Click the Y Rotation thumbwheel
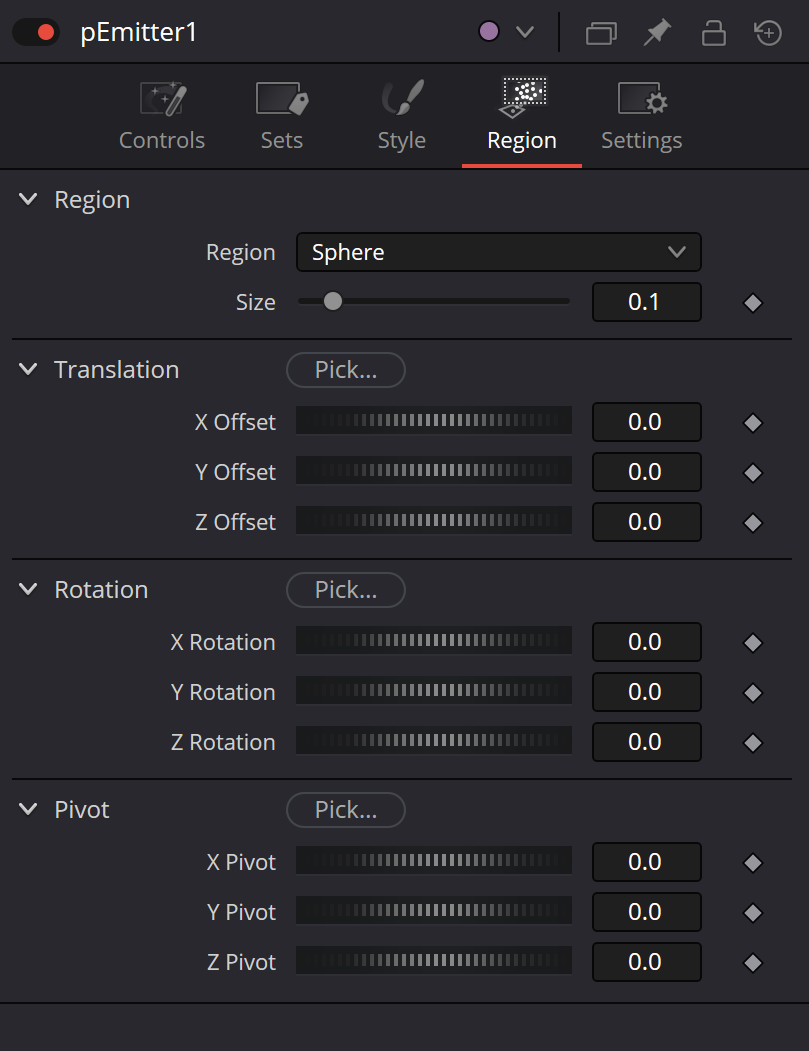The width and height of the screenshot is (809, 1051). (x=434, y=690)
